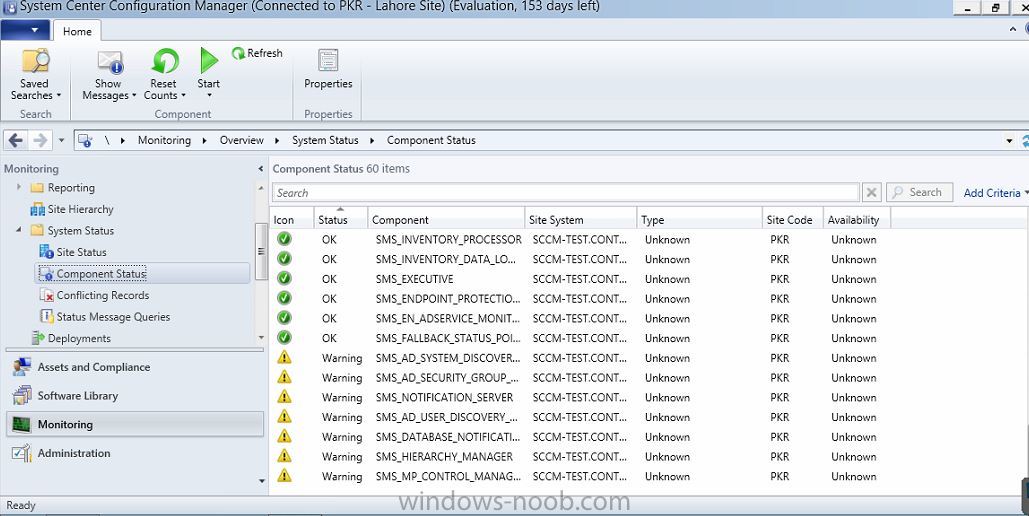Click the Reset Counts green arrow icon
This screenshot has height=516, width=1029.
[x=165, y=61]
